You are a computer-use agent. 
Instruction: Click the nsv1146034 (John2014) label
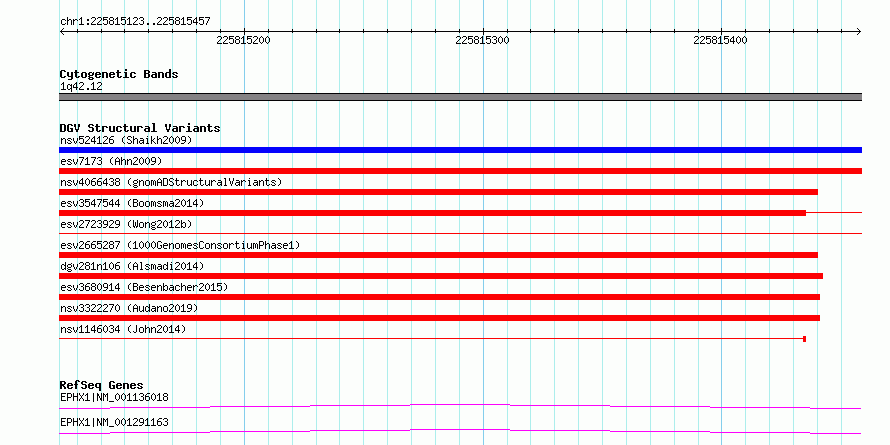coord(123,329)
